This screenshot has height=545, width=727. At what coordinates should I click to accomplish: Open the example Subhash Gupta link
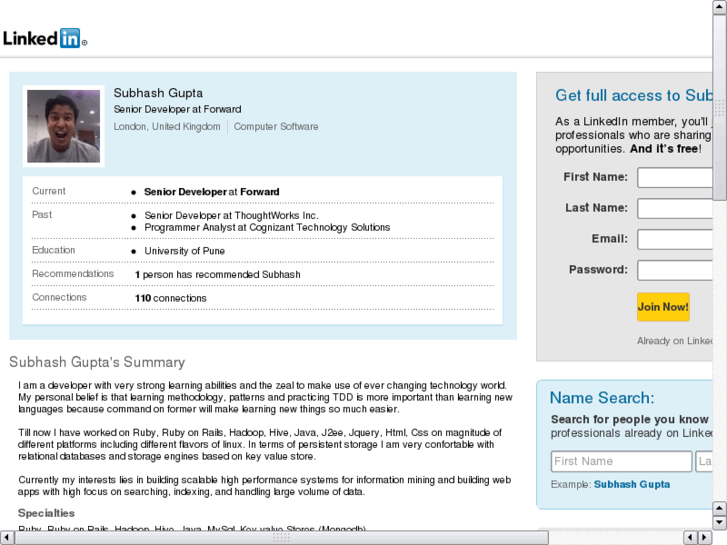[x=632, y=485]
